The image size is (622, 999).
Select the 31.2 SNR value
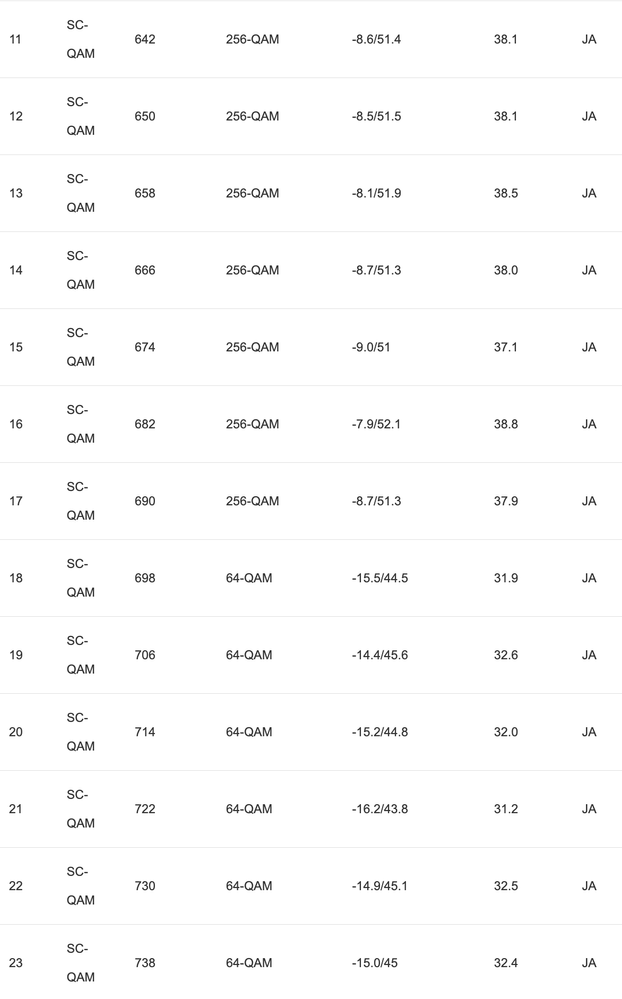[x=505, y=809]
